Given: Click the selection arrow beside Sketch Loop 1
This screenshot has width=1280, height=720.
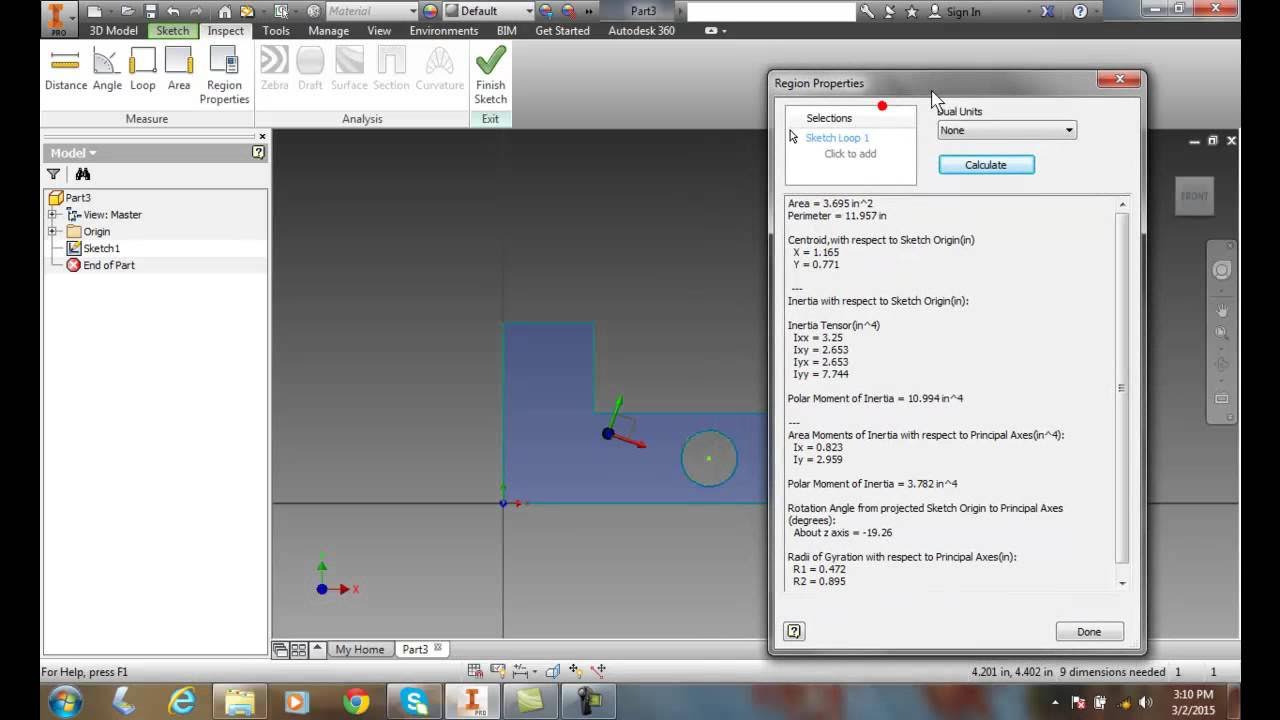Looking at the screenshot, I should (794, 137).
